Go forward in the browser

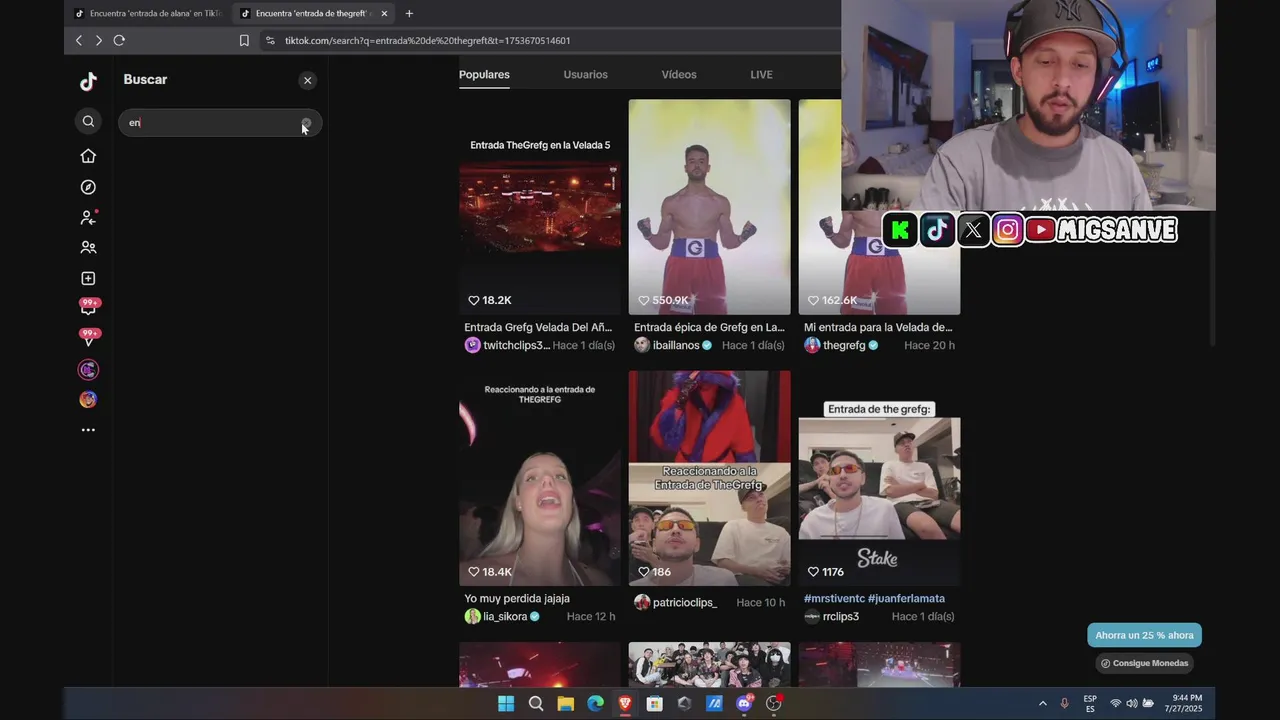pyautogui.click(x=98, y=40)
